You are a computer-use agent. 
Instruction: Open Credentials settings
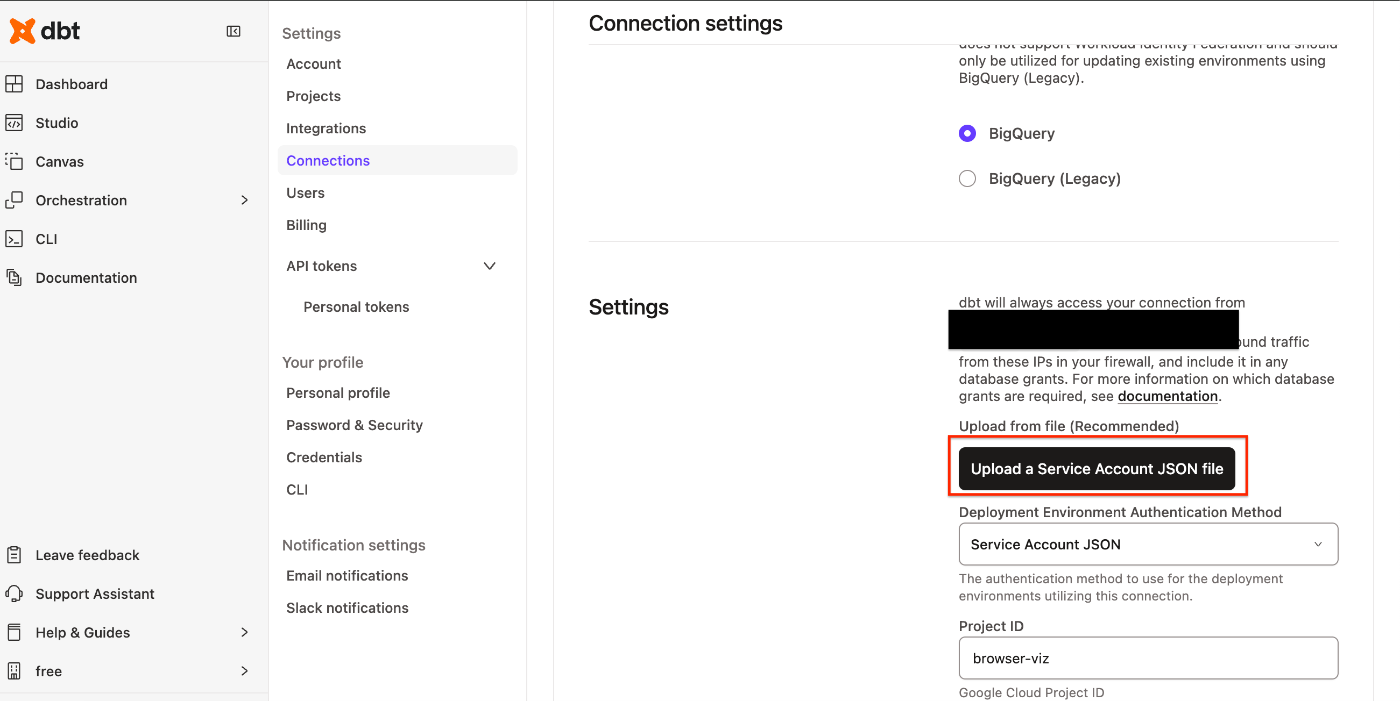pyautogui.click(x=324, y=457)
